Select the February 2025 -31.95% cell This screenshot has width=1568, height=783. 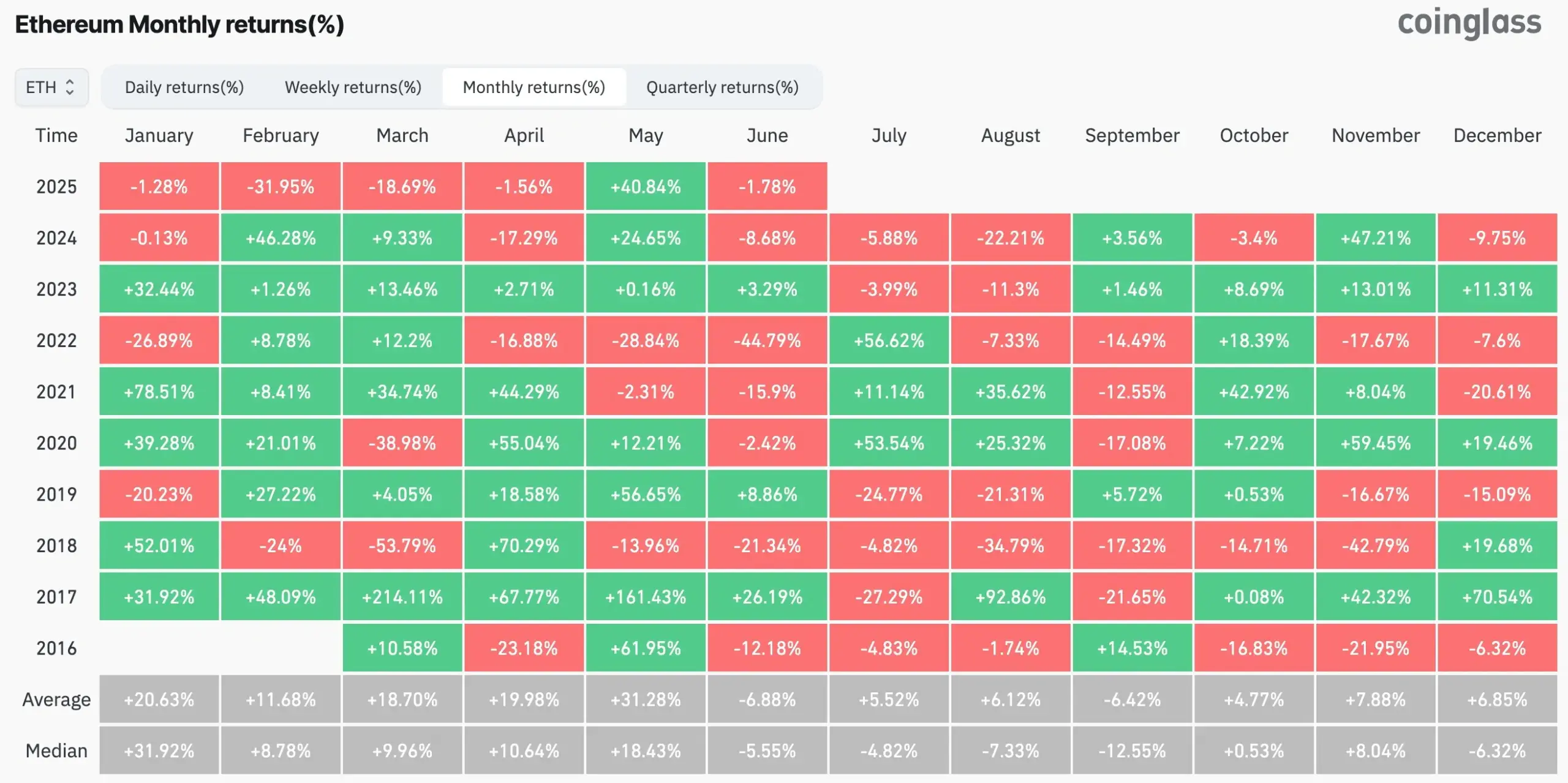(x=281, y=187)
